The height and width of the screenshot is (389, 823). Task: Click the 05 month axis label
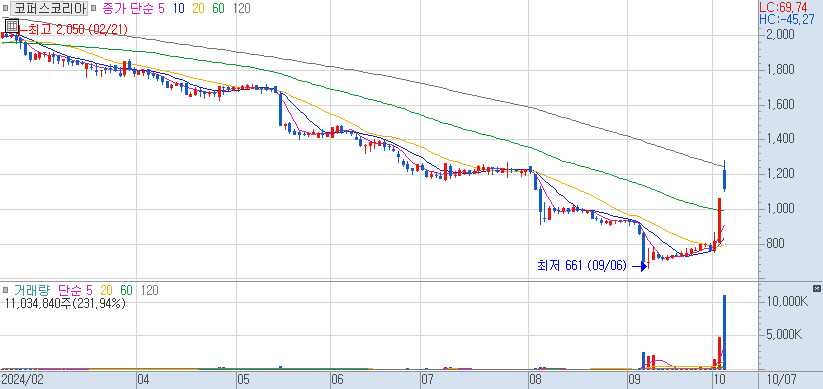tap(244, 379)
